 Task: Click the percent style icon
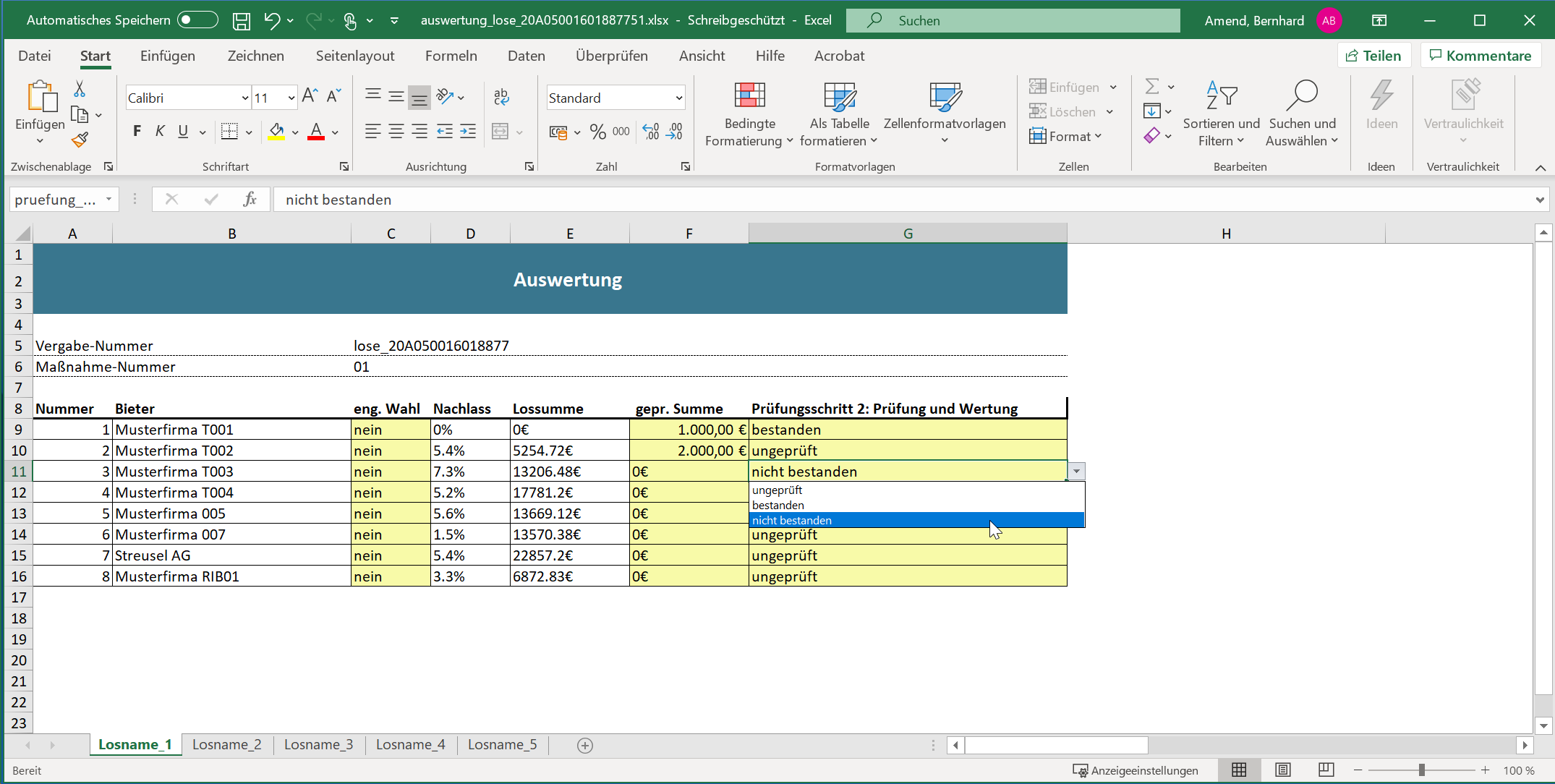[597, 132]
